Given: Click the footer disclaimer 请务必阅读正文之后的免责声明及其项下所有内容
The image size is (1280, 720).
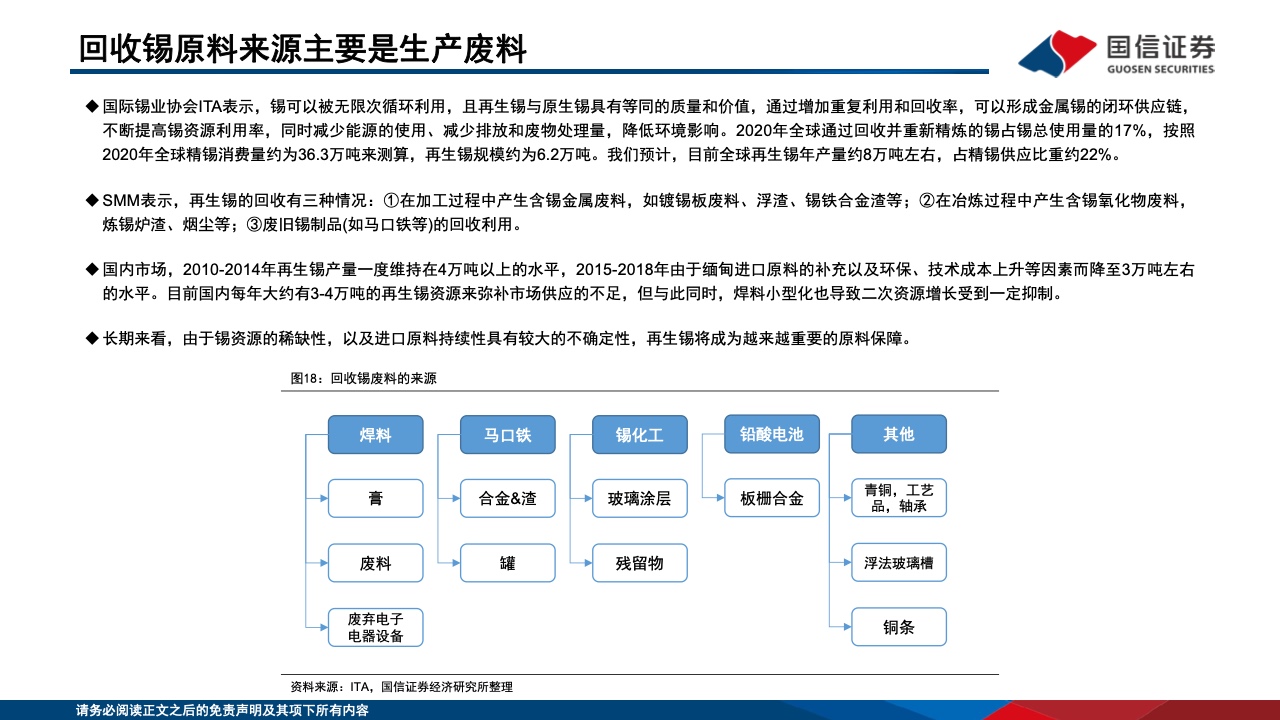Looking at the screenshot, I should coord(222,710).
